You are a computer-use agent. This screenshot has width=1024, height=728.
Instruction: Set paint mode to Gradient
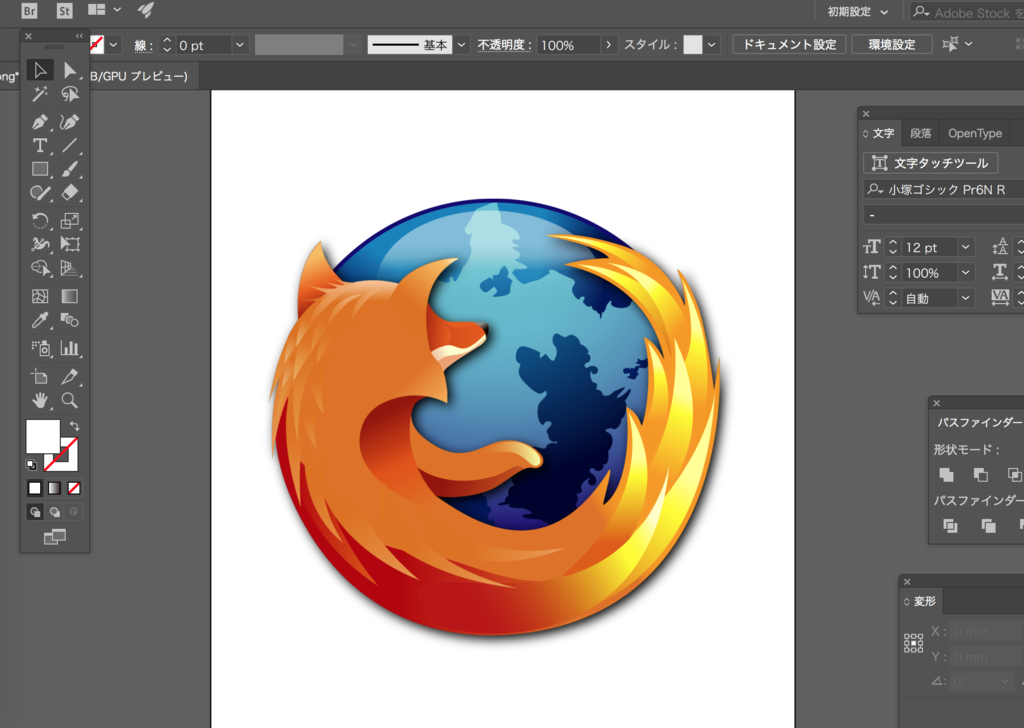pos(54,488)
